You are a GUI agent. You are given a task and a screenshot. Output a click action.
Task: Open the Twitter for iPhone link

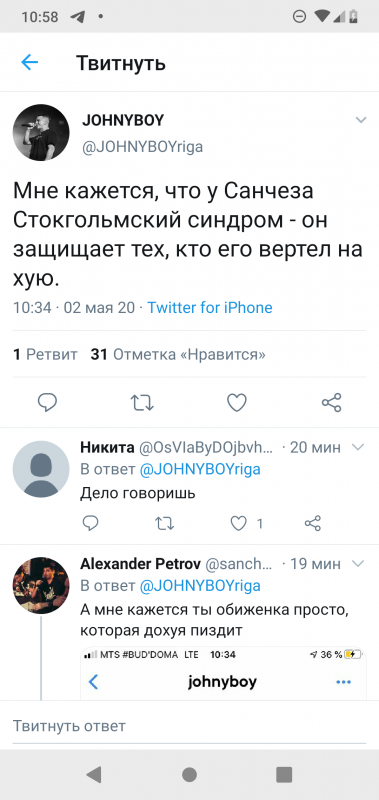pos(210,308)
